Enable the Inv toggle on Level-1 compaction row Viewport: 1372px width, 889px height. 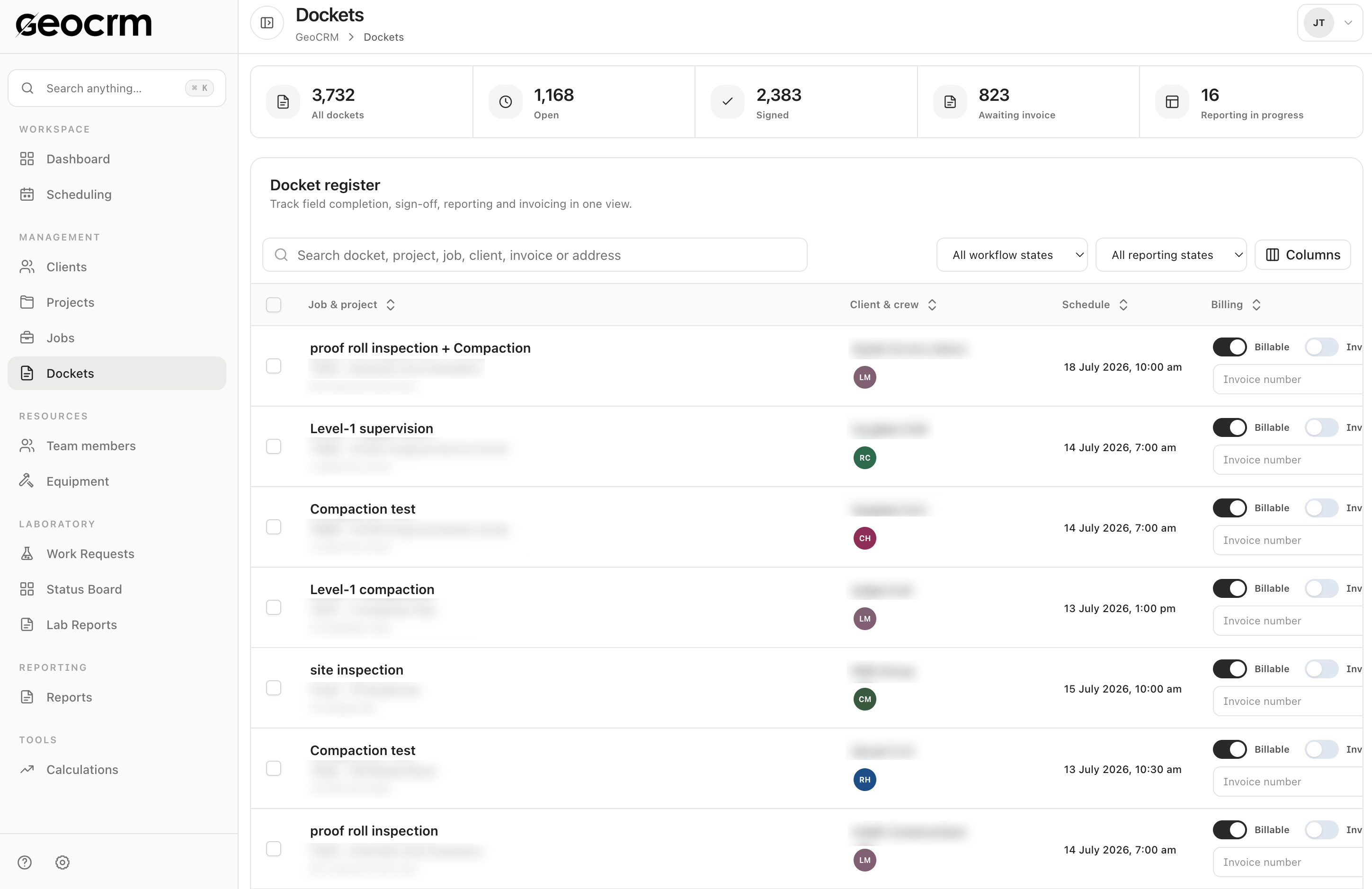pos(1322,588)
